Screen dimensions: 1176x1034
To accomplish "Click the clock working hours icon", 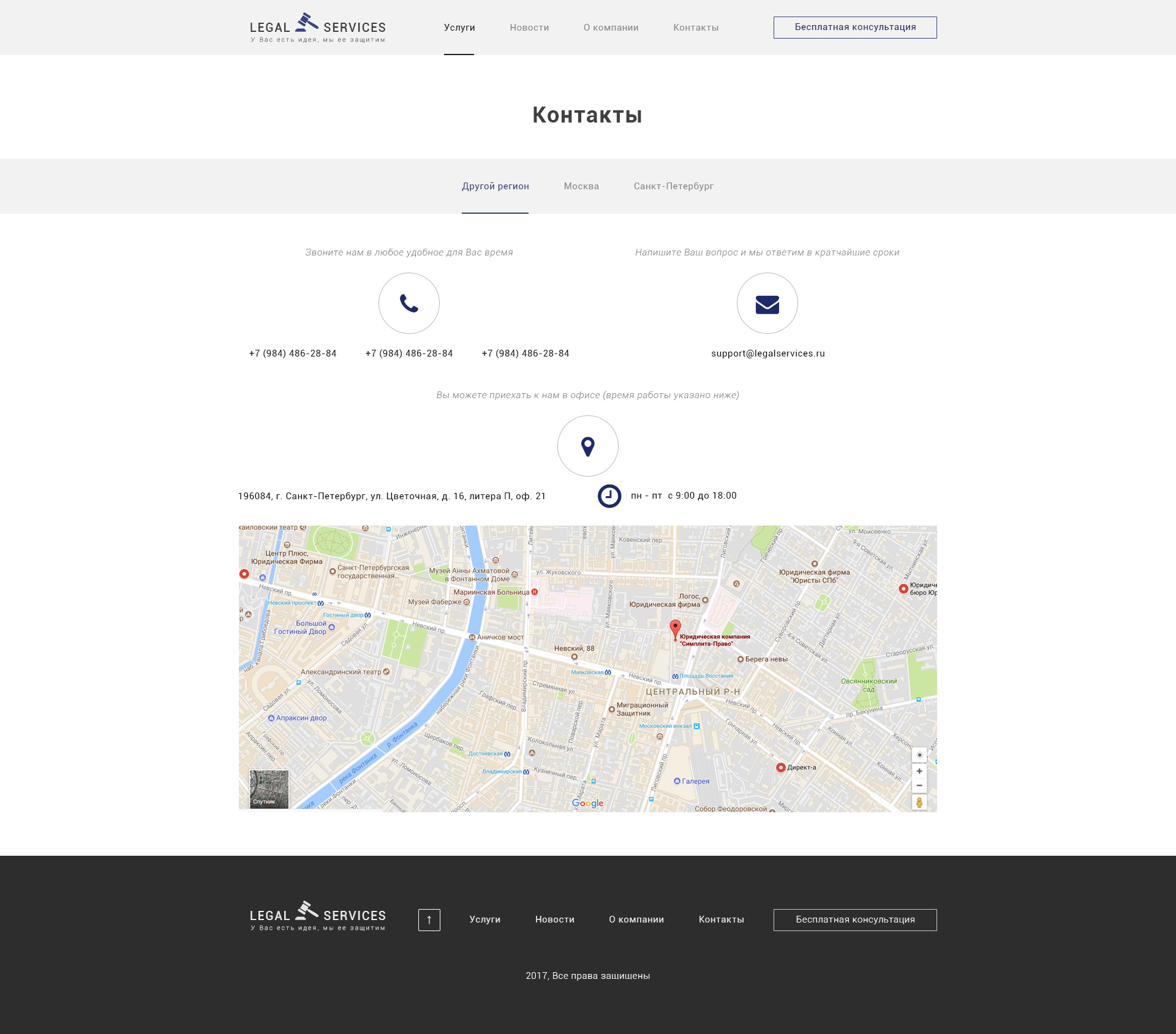I will (x=609, y=496).
